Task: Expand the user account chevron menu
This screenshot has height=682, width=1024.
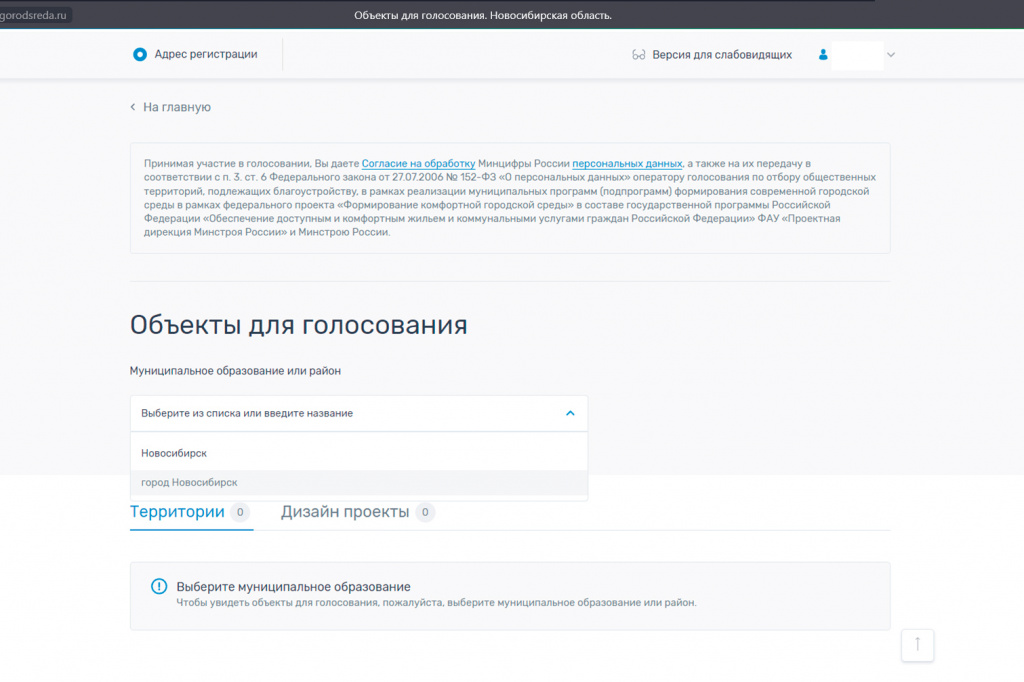Action: (891, 55)
